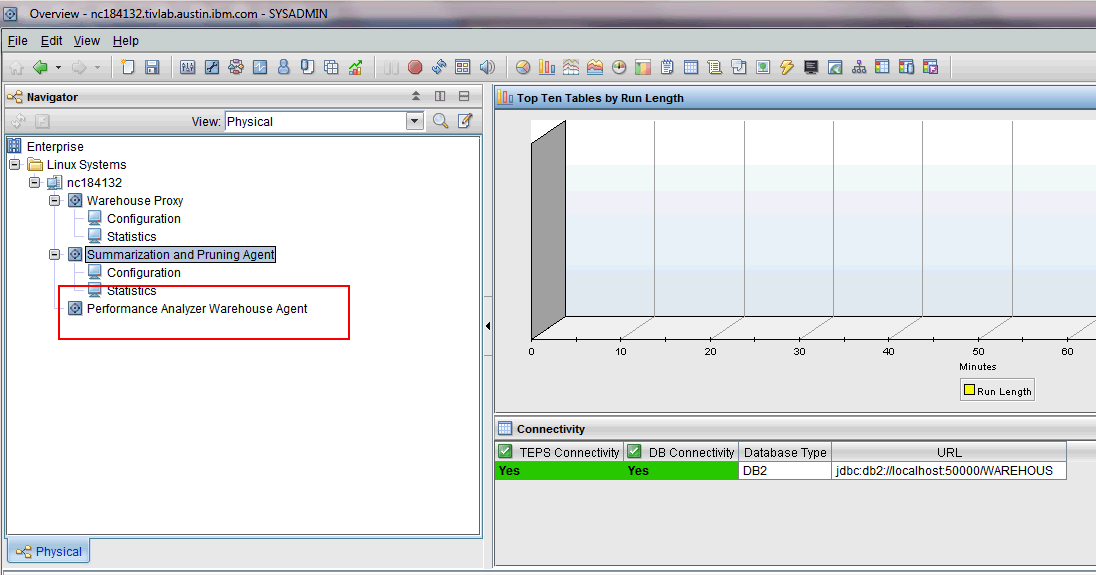Collapse the nc184132 tree node
Viewport: 1096px width, 575px height.
click(34, 182)
